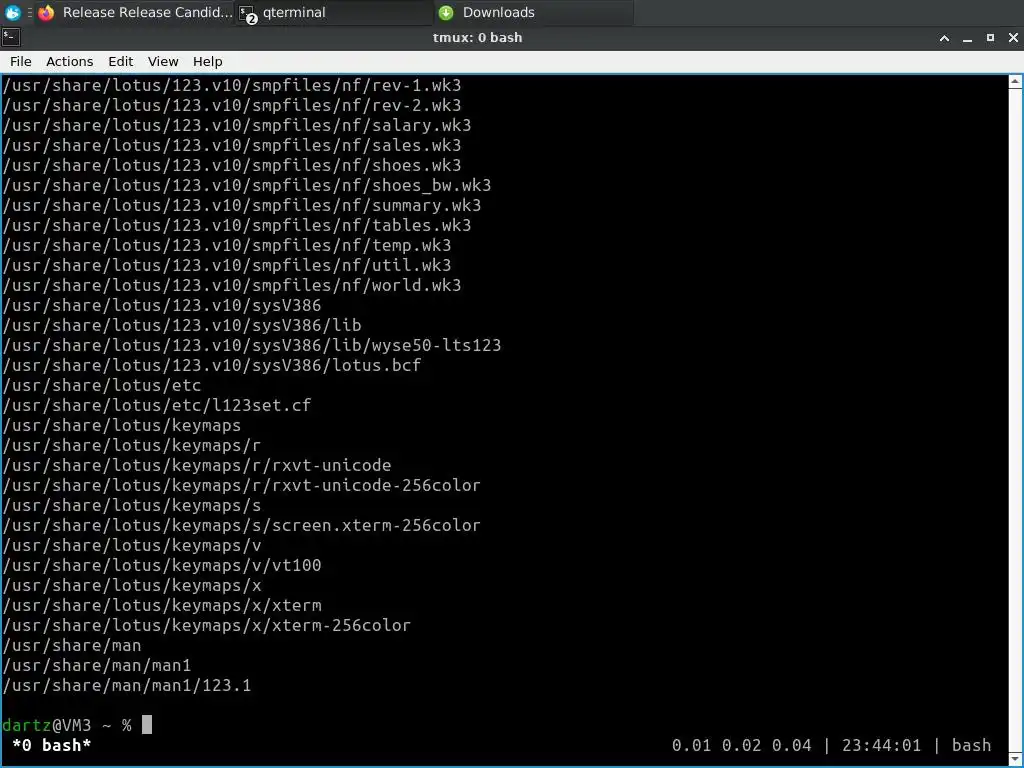
Task: Click the line ending in nf/util.wk3
Action: pyautogui.click(x=227, y=265)
